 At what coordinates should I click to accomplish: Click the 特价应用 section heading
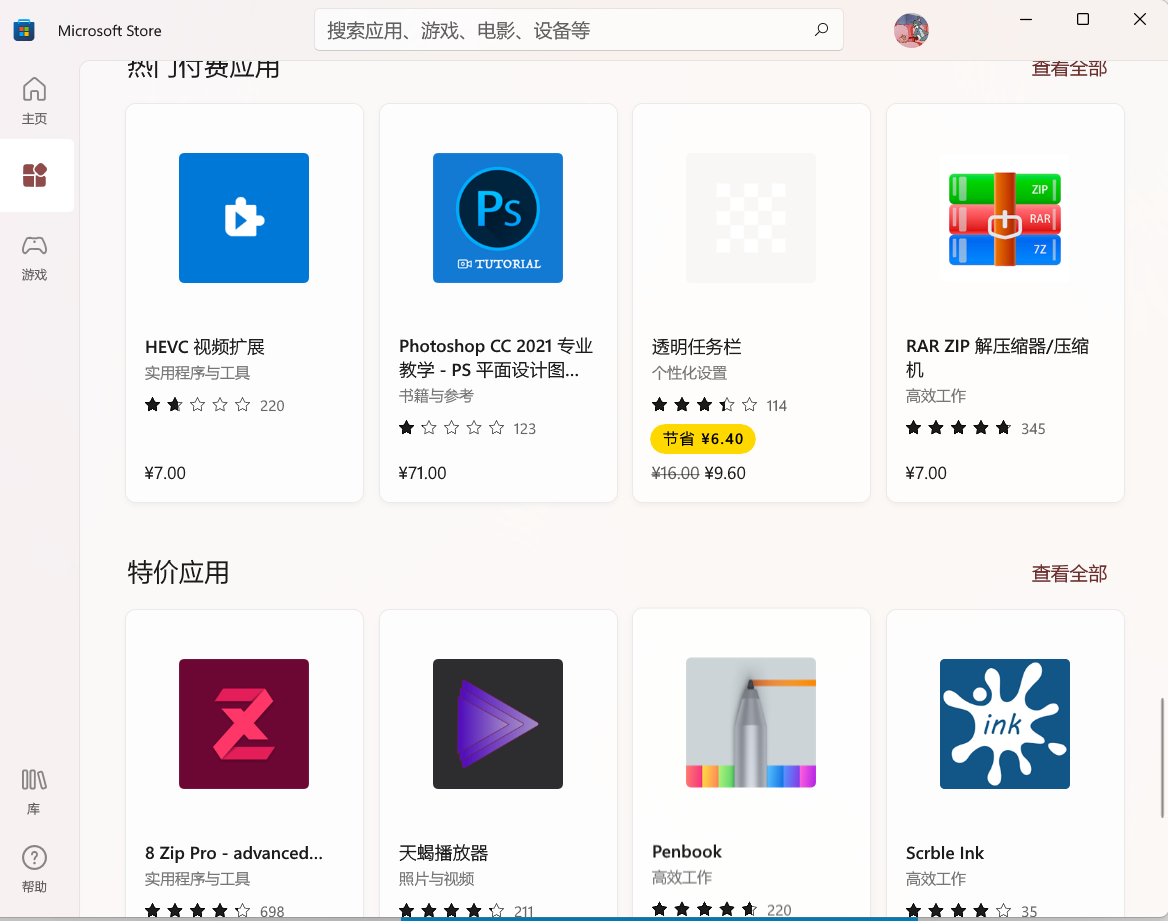click(178, 572)
